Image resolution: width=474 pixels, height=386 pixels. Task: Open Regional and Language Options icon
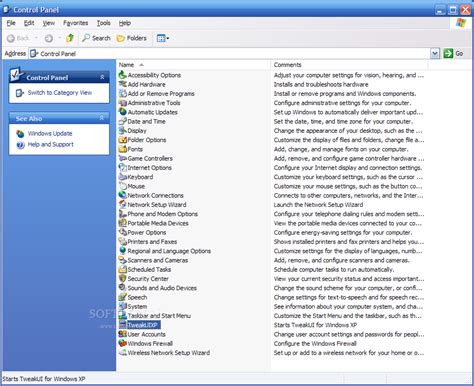[x=123, y=251]
